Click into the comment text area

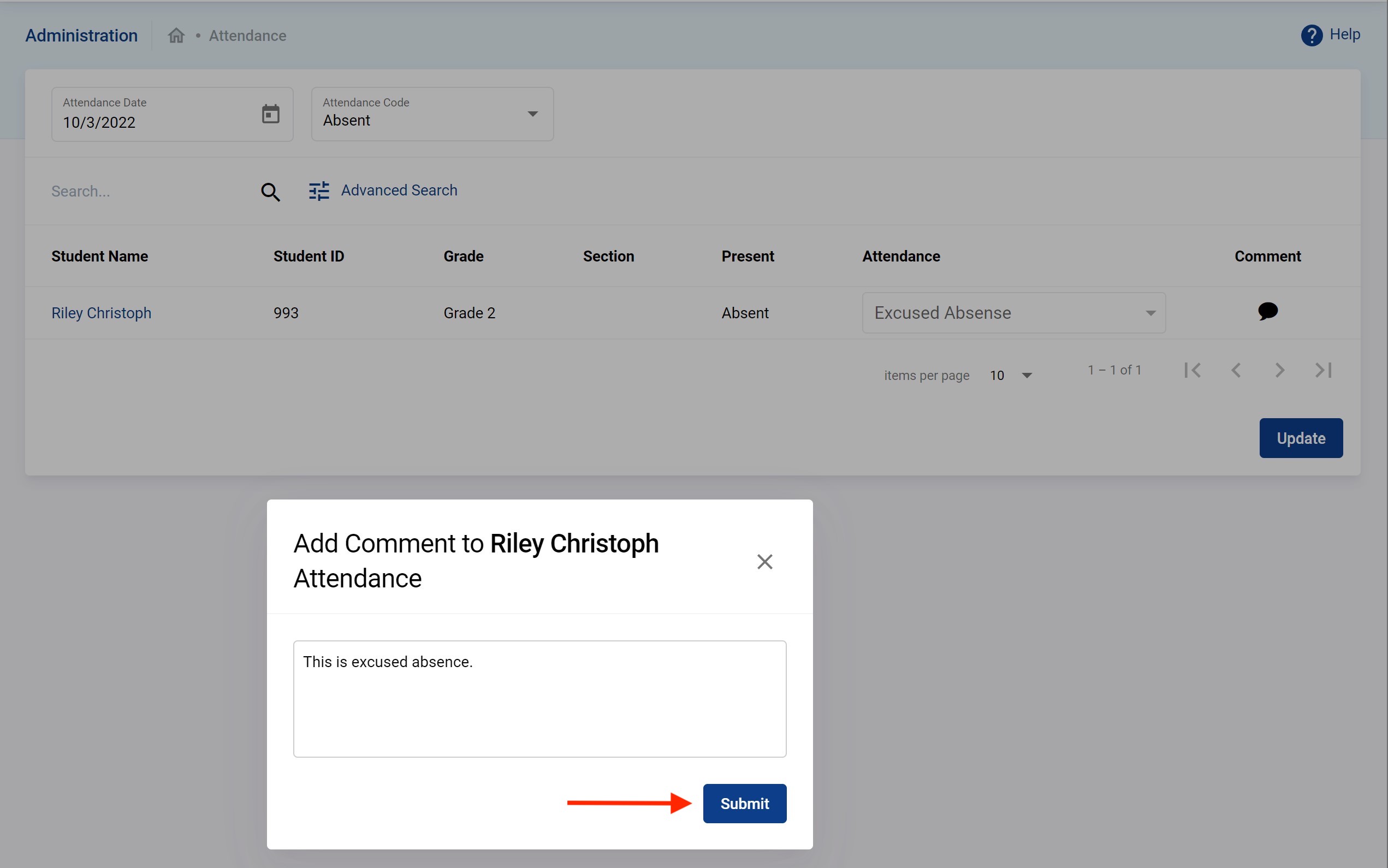click(539, 699)
